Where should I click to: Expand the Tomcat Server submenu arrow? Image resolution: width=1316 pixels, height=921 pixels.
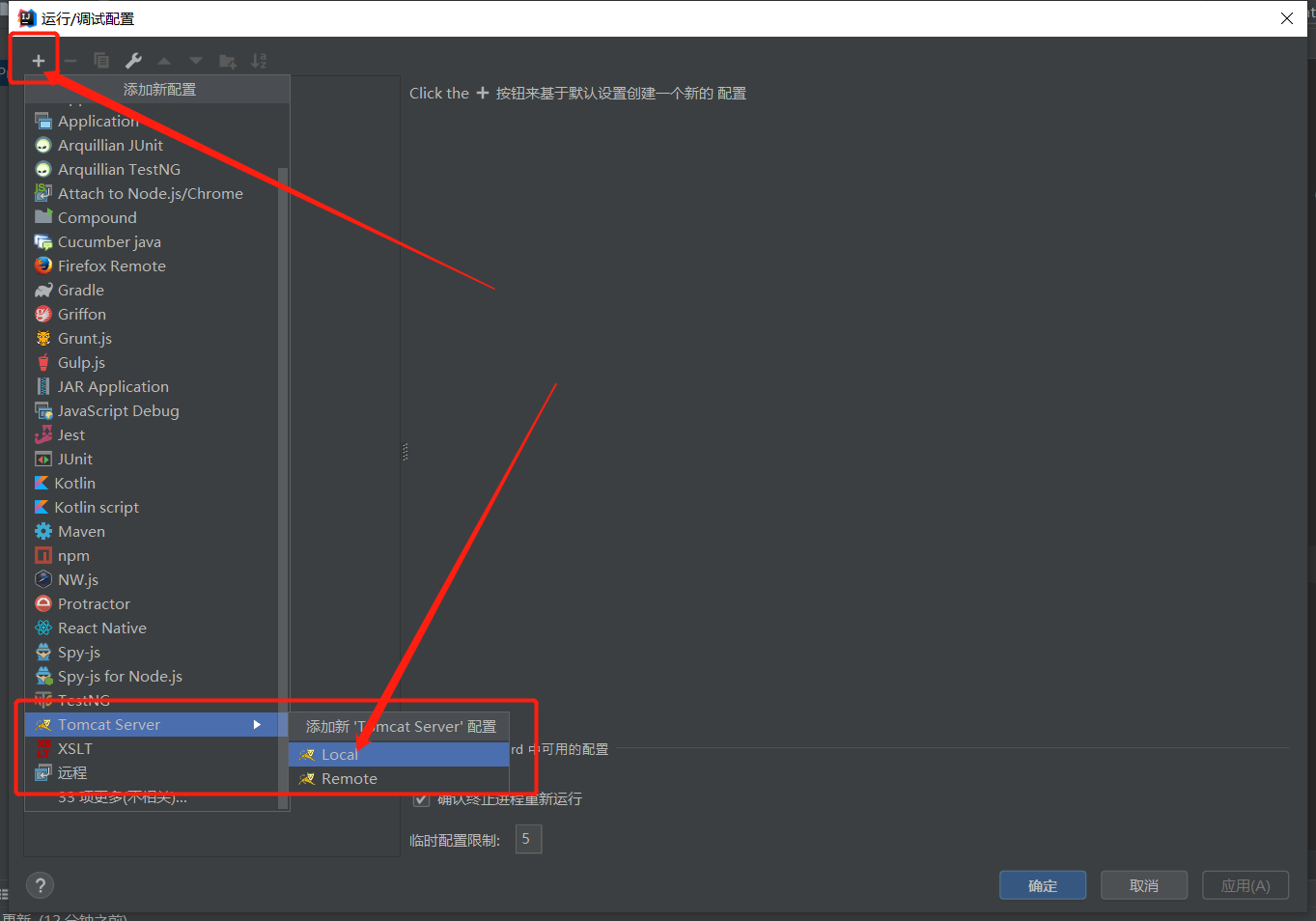(257, 725)
